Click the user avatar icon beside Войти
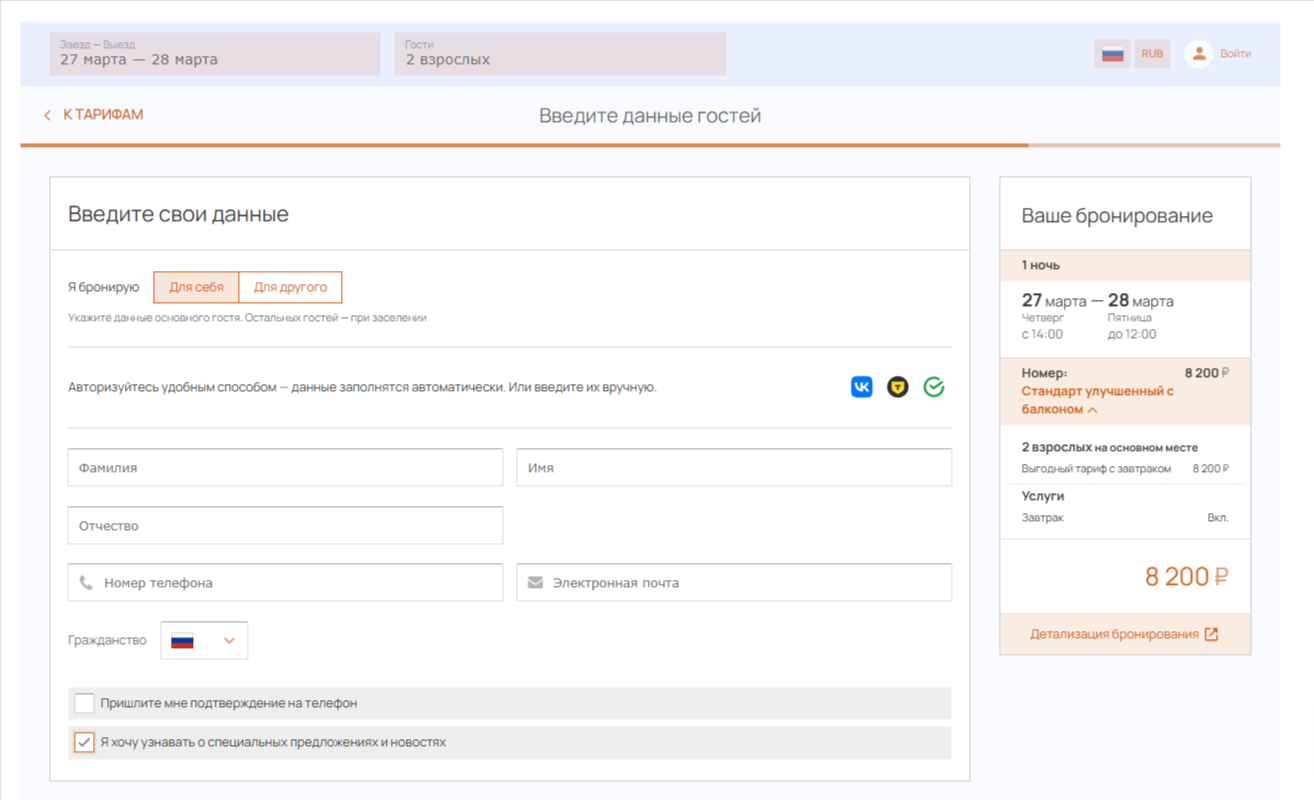This screenshot has height=800, width=1314. coord(1198,54)
